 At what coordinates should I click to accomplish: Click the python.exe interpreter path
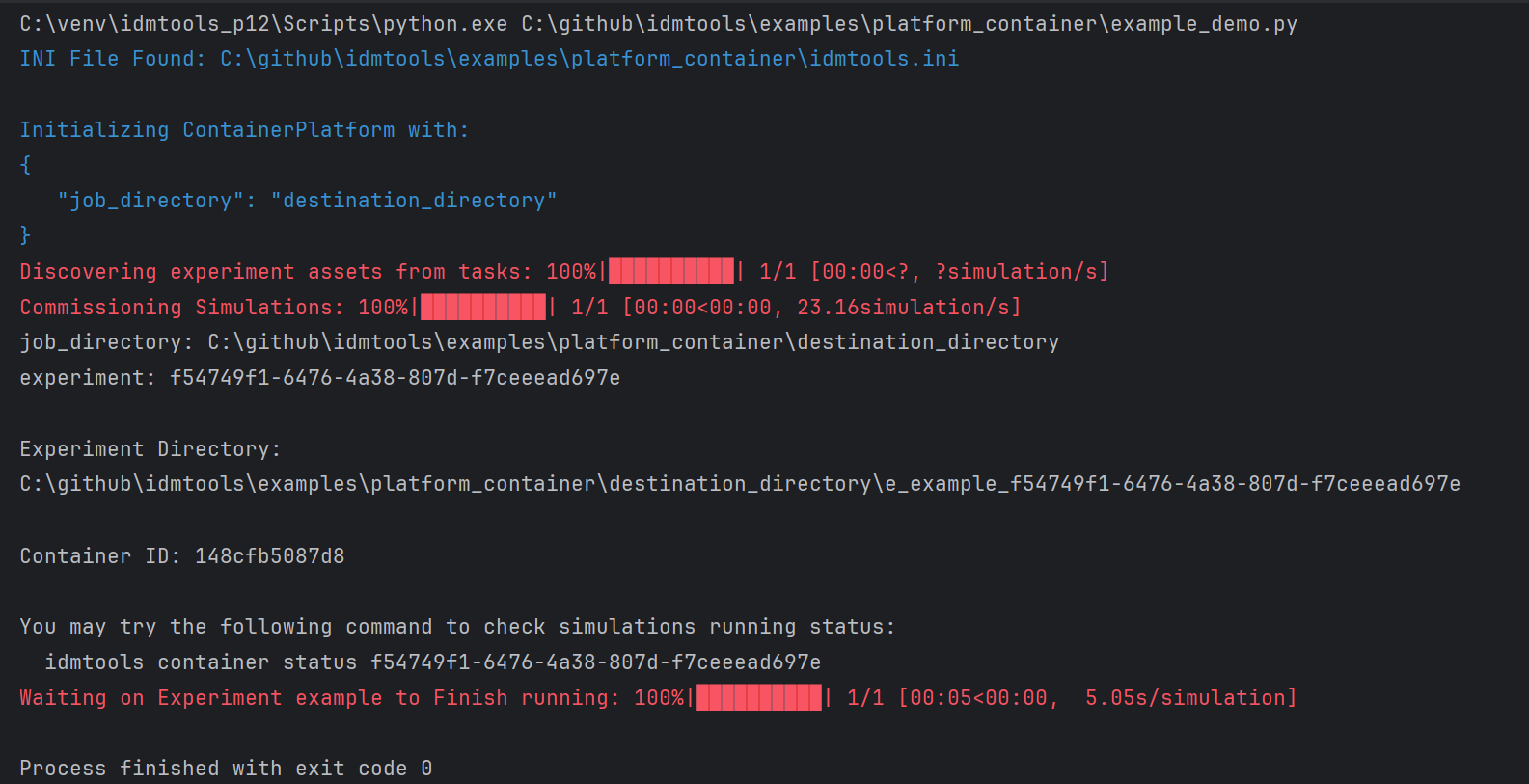click(x=263, y=24)
